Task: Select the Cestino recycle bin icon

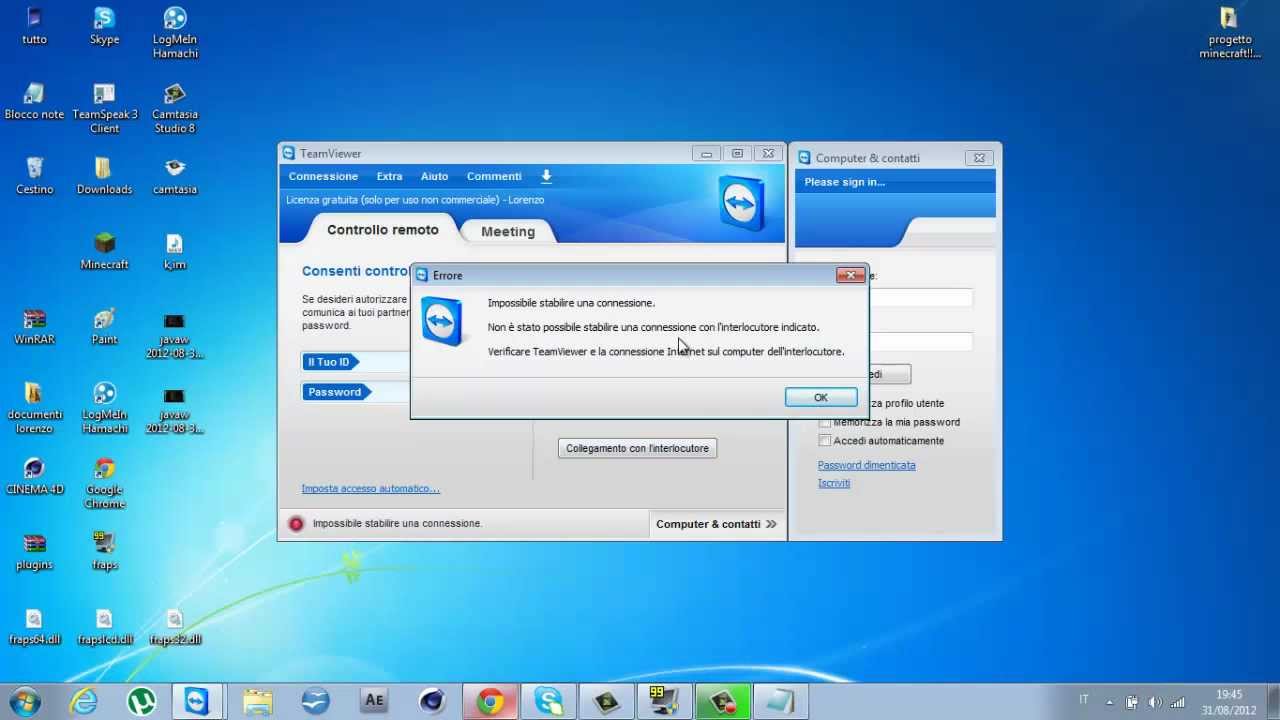Action: coord(34,176)
